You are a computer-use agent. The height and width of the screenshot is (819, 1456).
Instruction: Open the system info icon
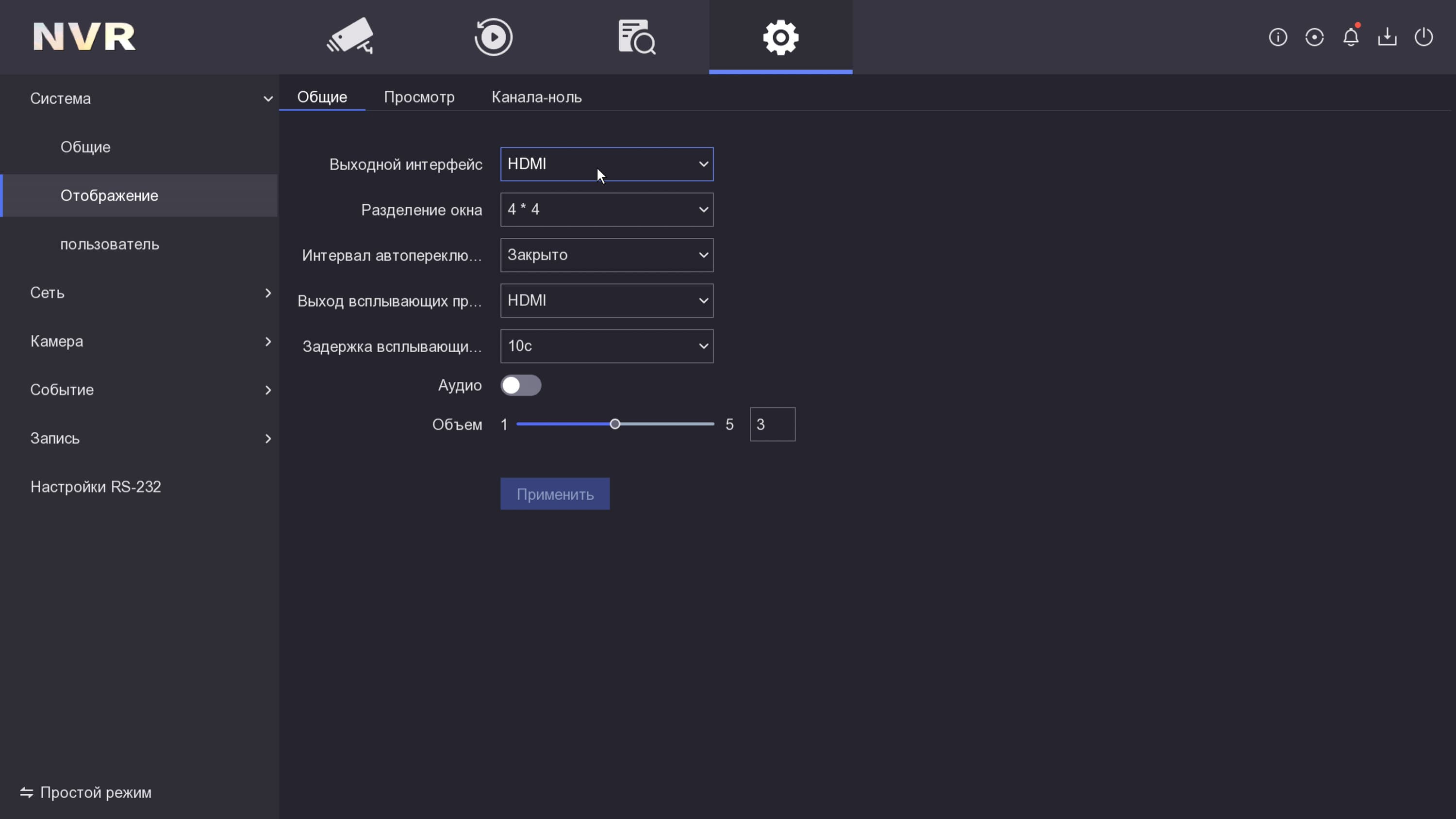(1277, 37)
